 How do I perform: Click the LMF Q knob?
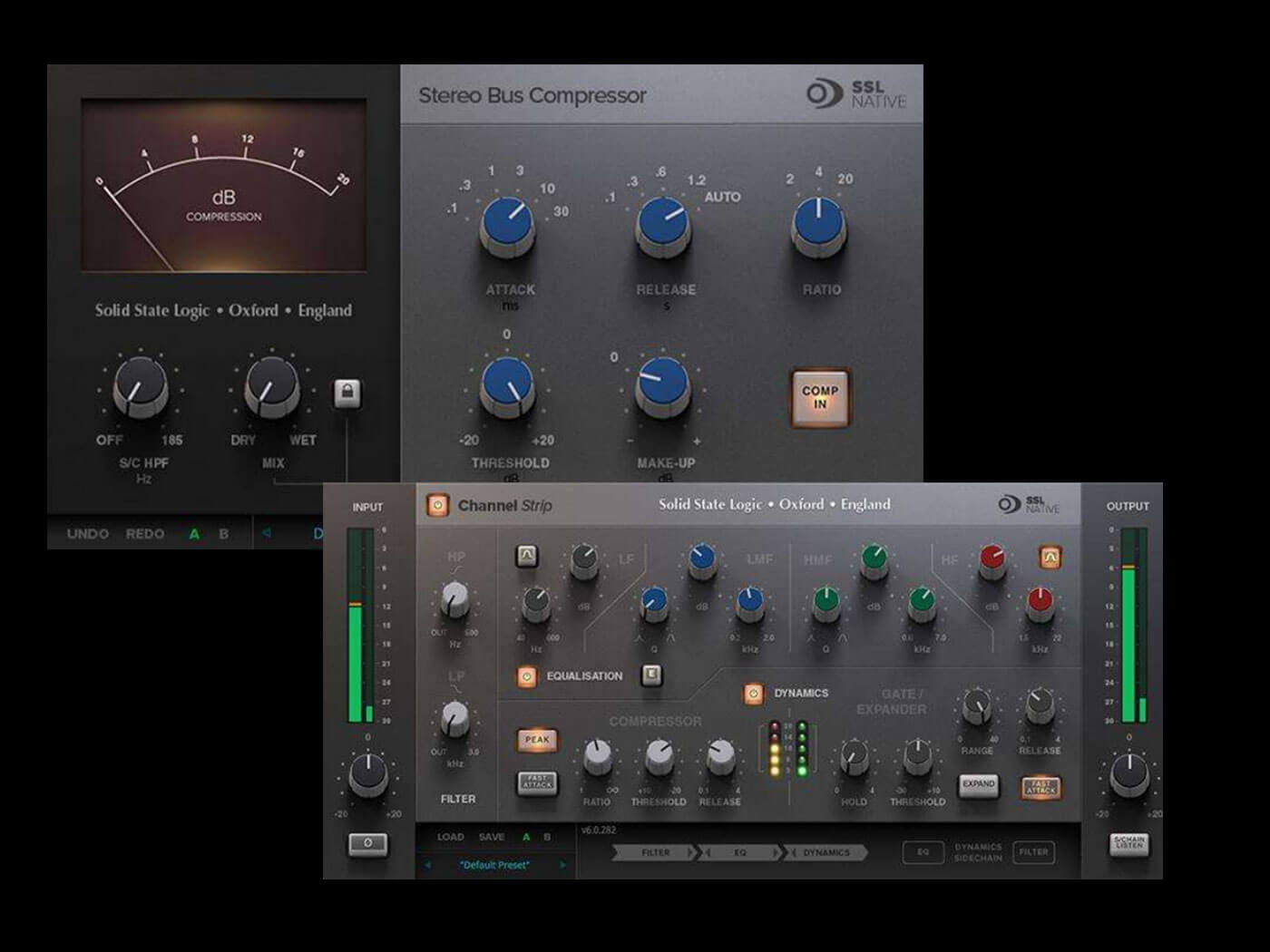tap(654, 604)
